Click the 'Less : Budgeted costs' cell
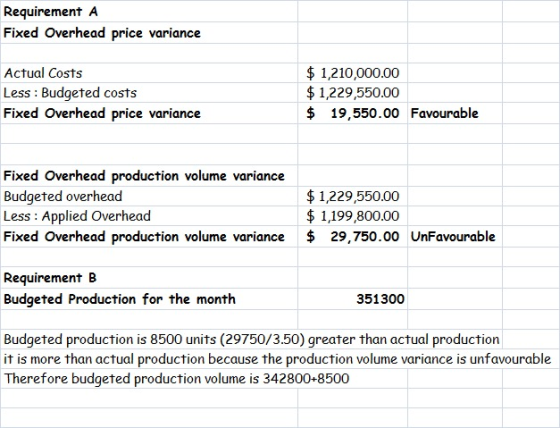This screenshot has width=560, height=428. [149, 93]
